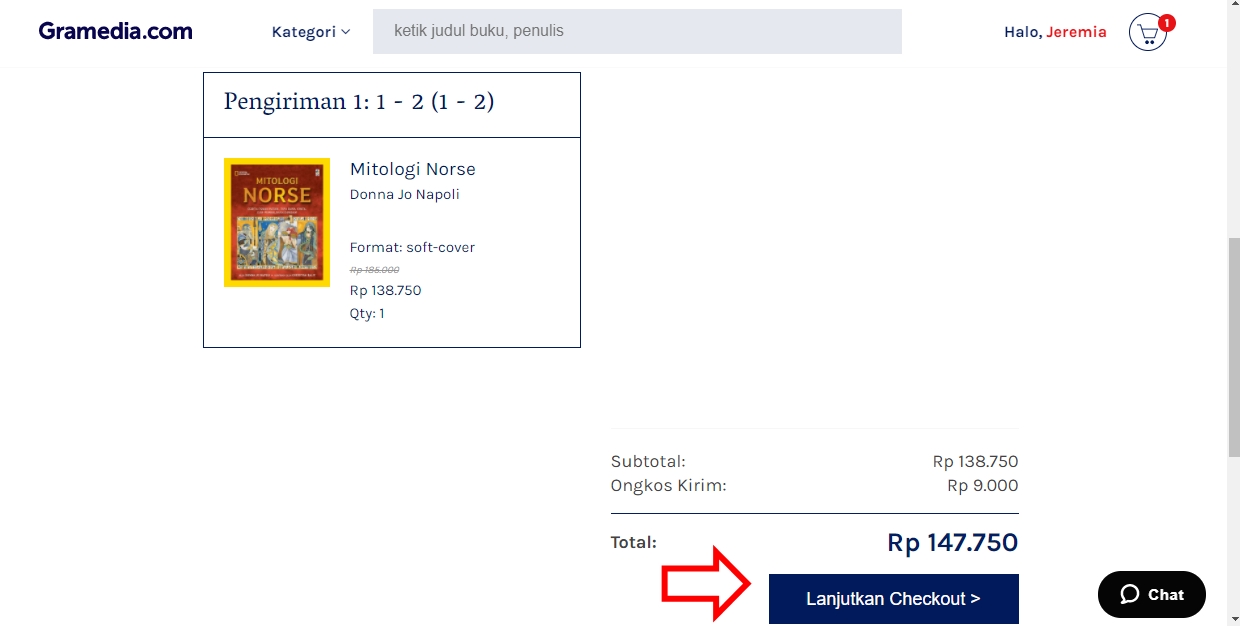This screenshot has height=626, width=1240.
Task: Expand the Kategori dropdown menu
Action: click(311, 32)
